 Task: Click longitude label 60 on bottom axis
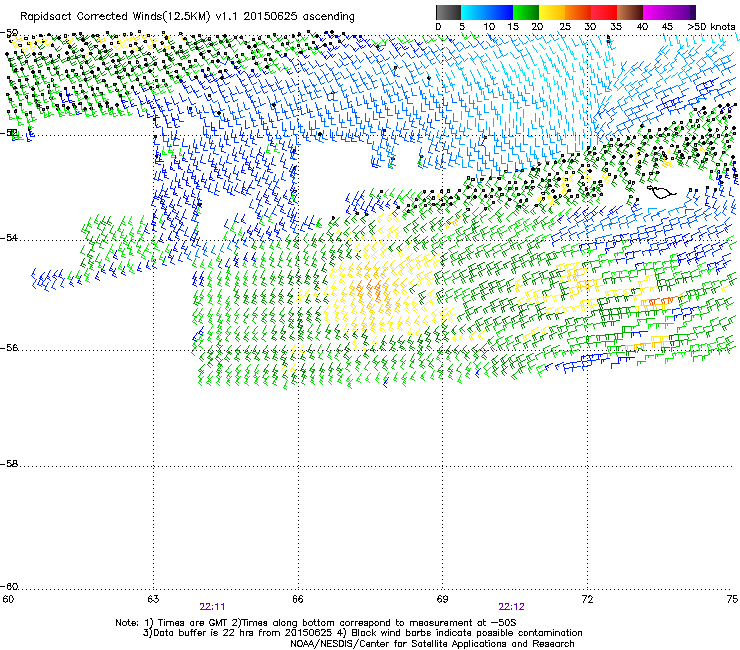point(8,599)
